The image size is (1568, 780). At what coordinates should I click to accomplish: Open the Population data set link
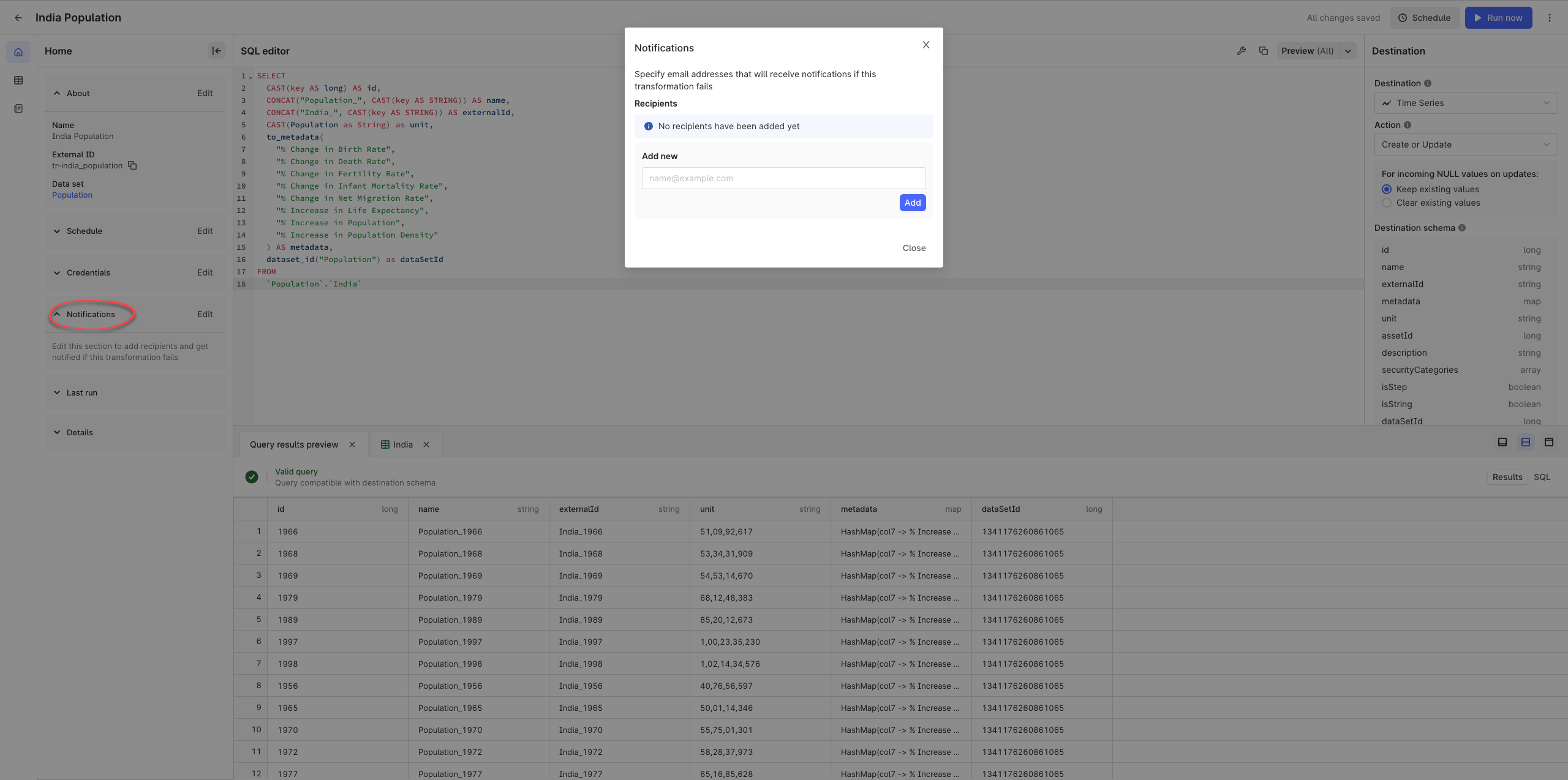(72, 195)
